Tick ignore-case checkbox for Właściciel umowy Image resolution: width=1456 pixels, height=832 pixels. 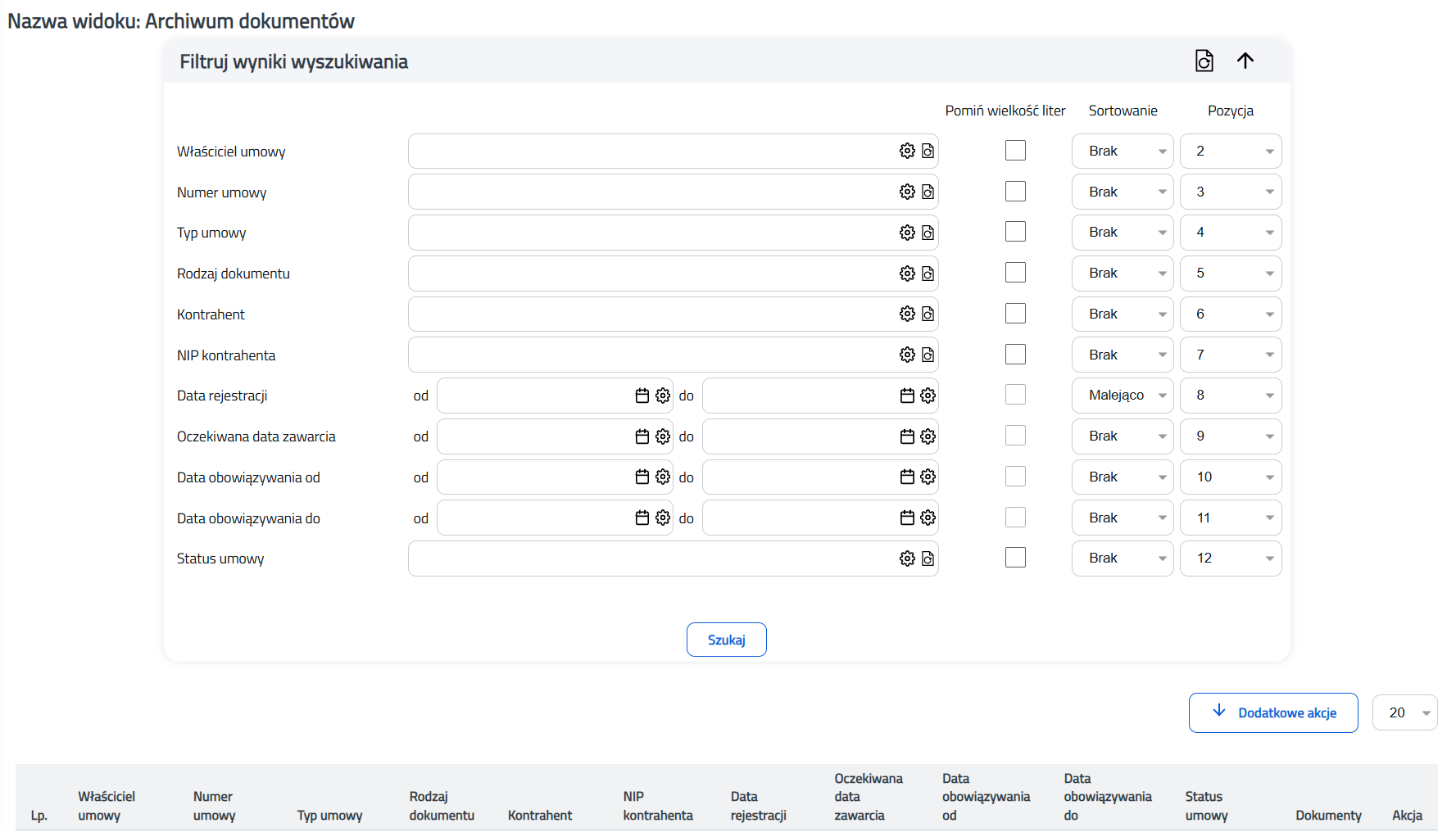[1015, 151]
